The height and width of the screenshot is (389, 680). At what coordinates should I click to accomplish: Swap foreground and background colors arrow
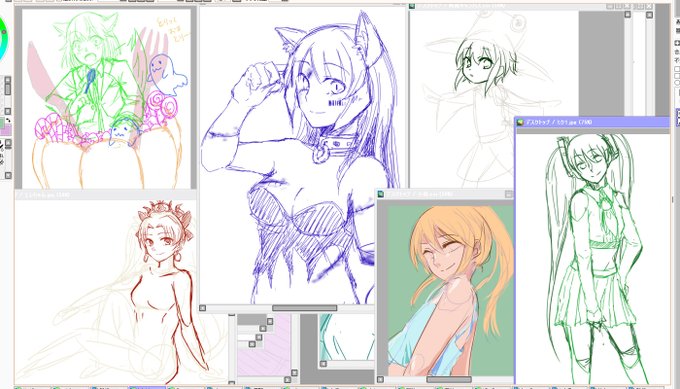pyautogui.click(x=9, y=120)
